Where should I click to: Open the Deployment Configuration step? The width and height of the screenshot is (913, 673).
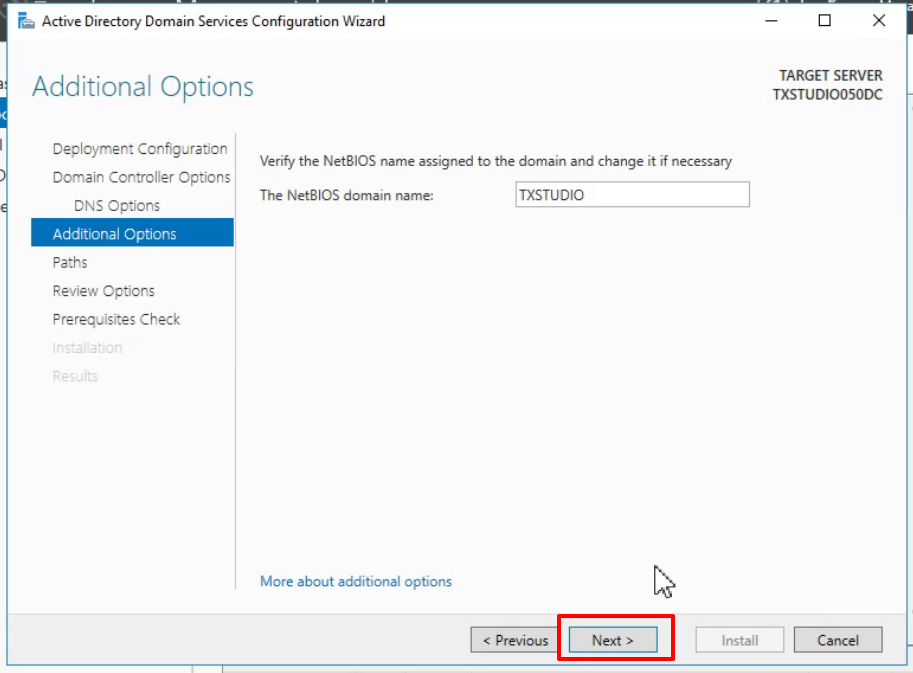(x=140, y=149)
